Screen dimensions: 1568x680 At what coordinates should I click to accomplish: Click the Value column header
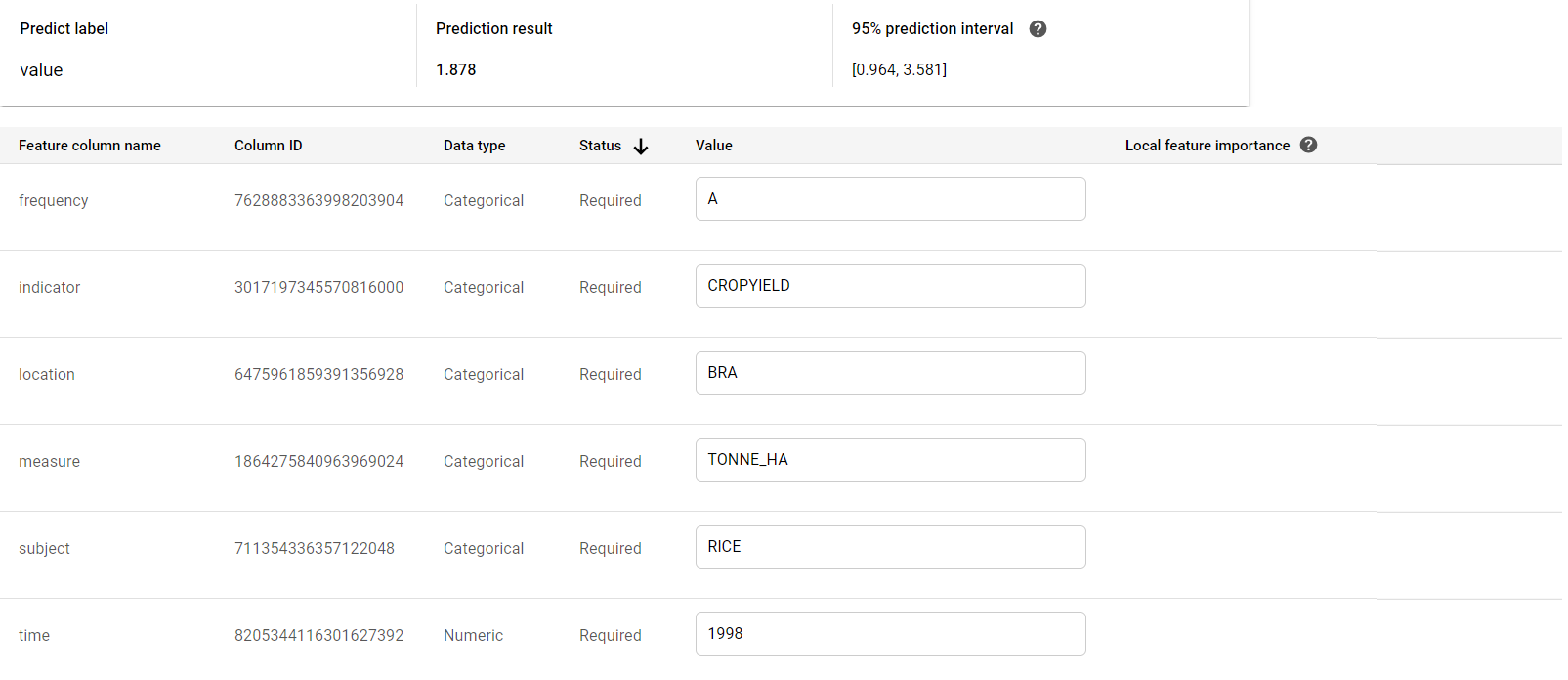coord(714,146)
